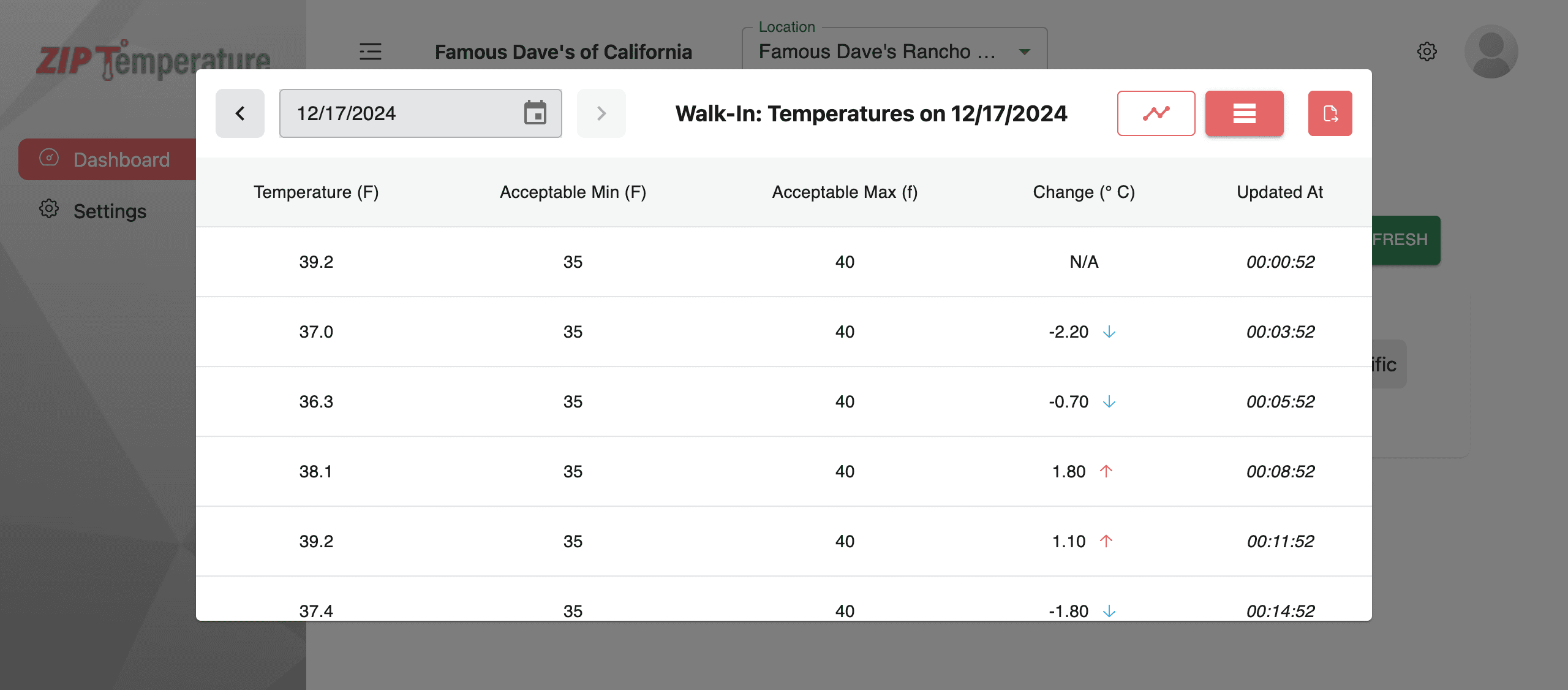Switch to table list view
Image resolution: width=1568 pixels, height=690 pixels.
(1244, 113)
